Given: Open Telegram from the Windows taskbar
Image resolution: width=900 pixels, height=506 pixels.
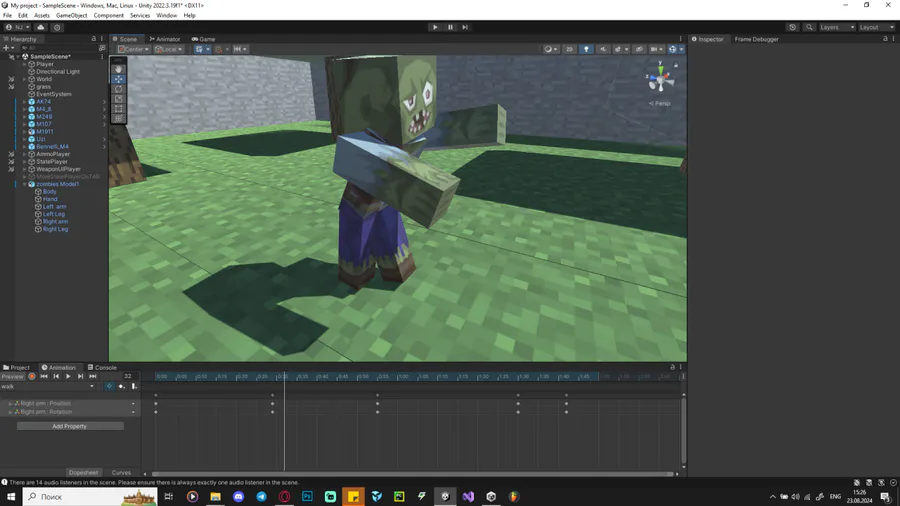Looking at the screenshot, I should [261, 496].
